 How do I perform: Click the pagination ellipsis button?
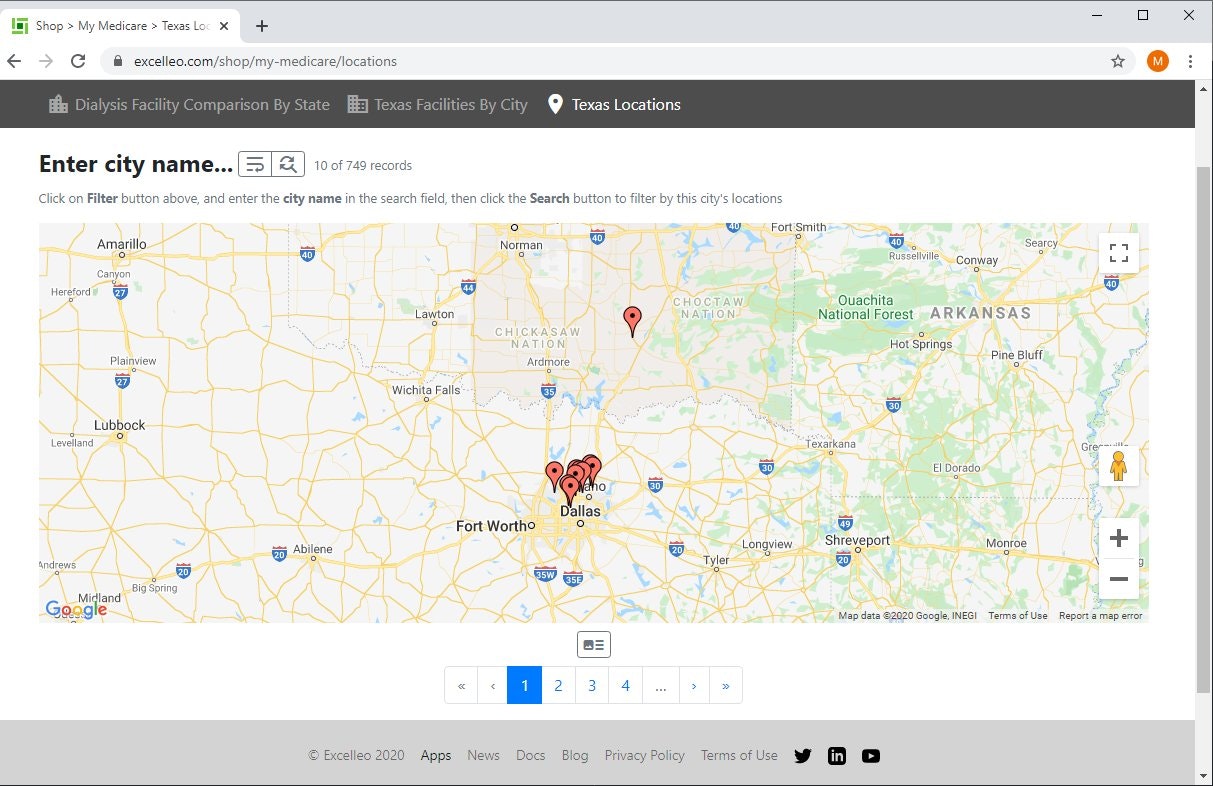point(661,685)
